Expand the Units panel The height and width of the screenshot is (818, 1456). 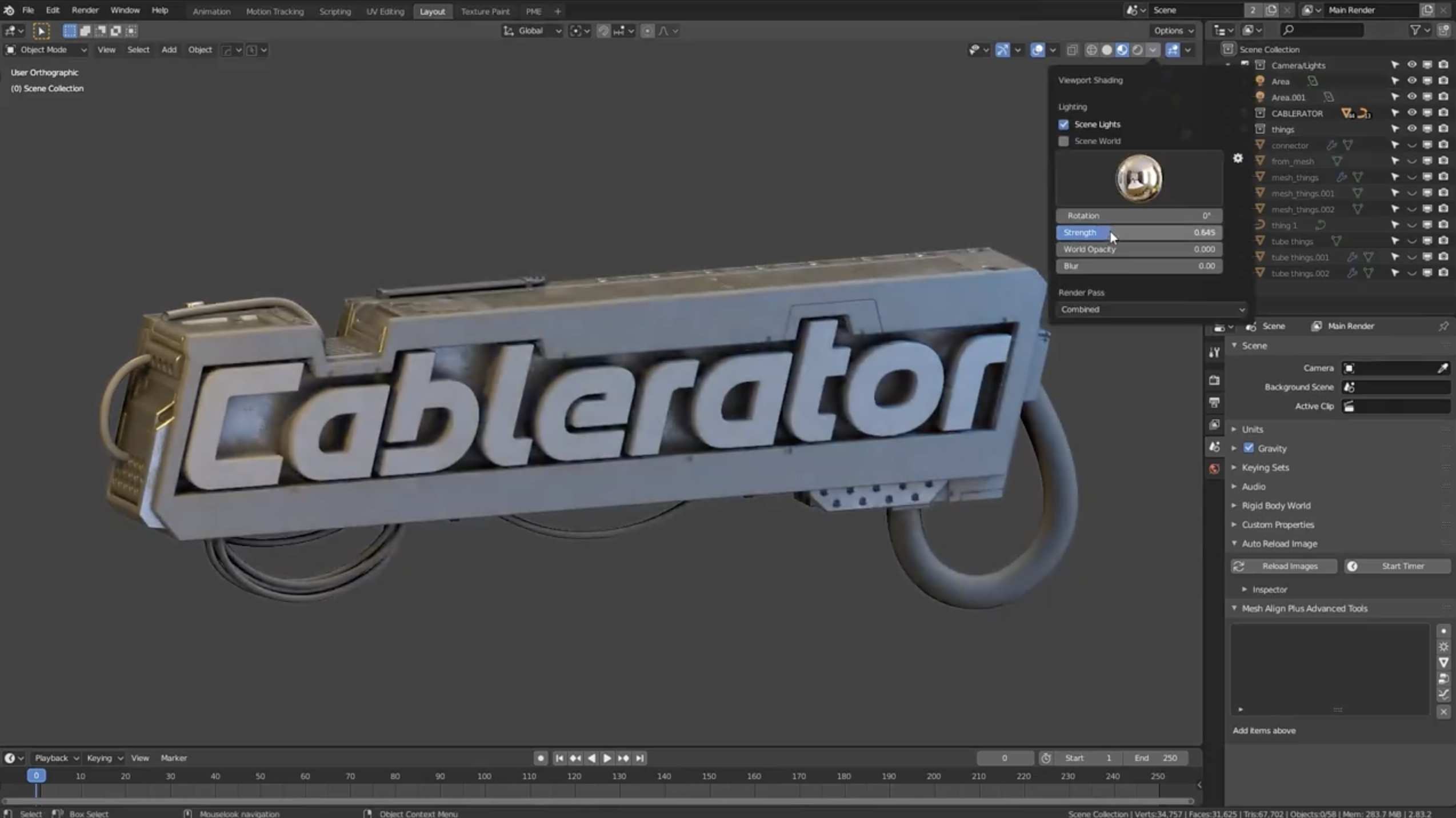click(1252, 429)
